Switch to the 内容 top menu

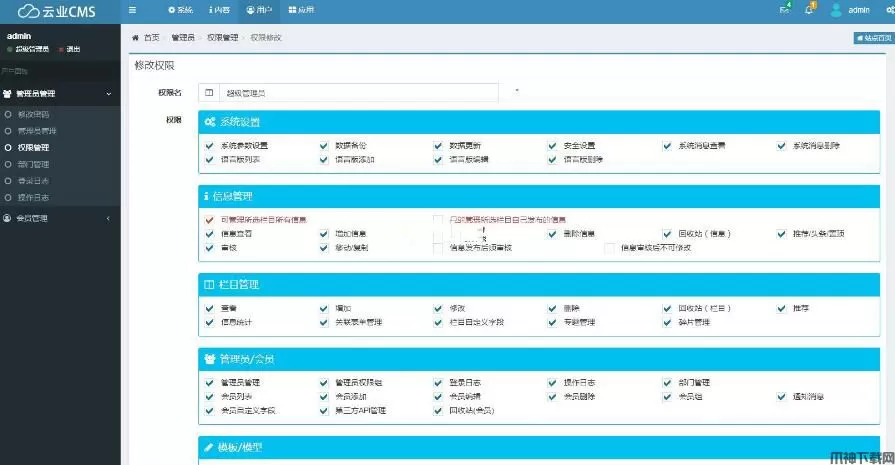219,10
